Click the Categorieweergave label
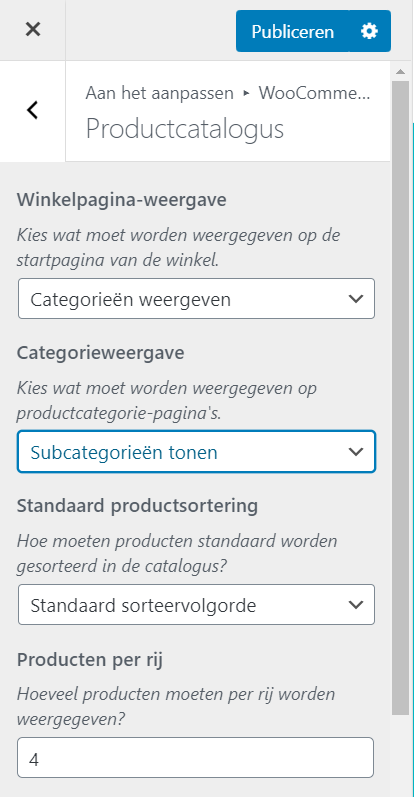Viewport: 414px width, 797px height. click(x=101, y=353)
